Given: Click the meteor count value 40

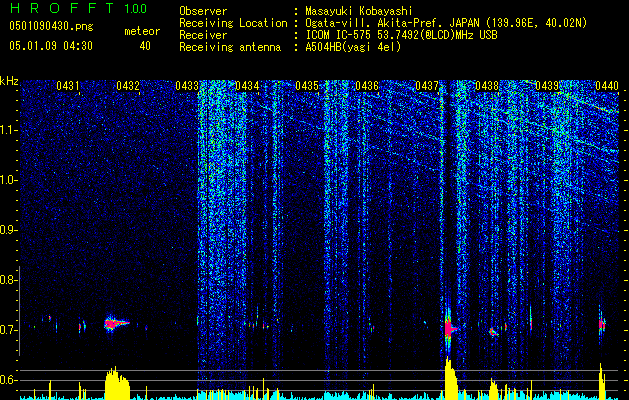Looking at the screenshot, I should 145,46.
